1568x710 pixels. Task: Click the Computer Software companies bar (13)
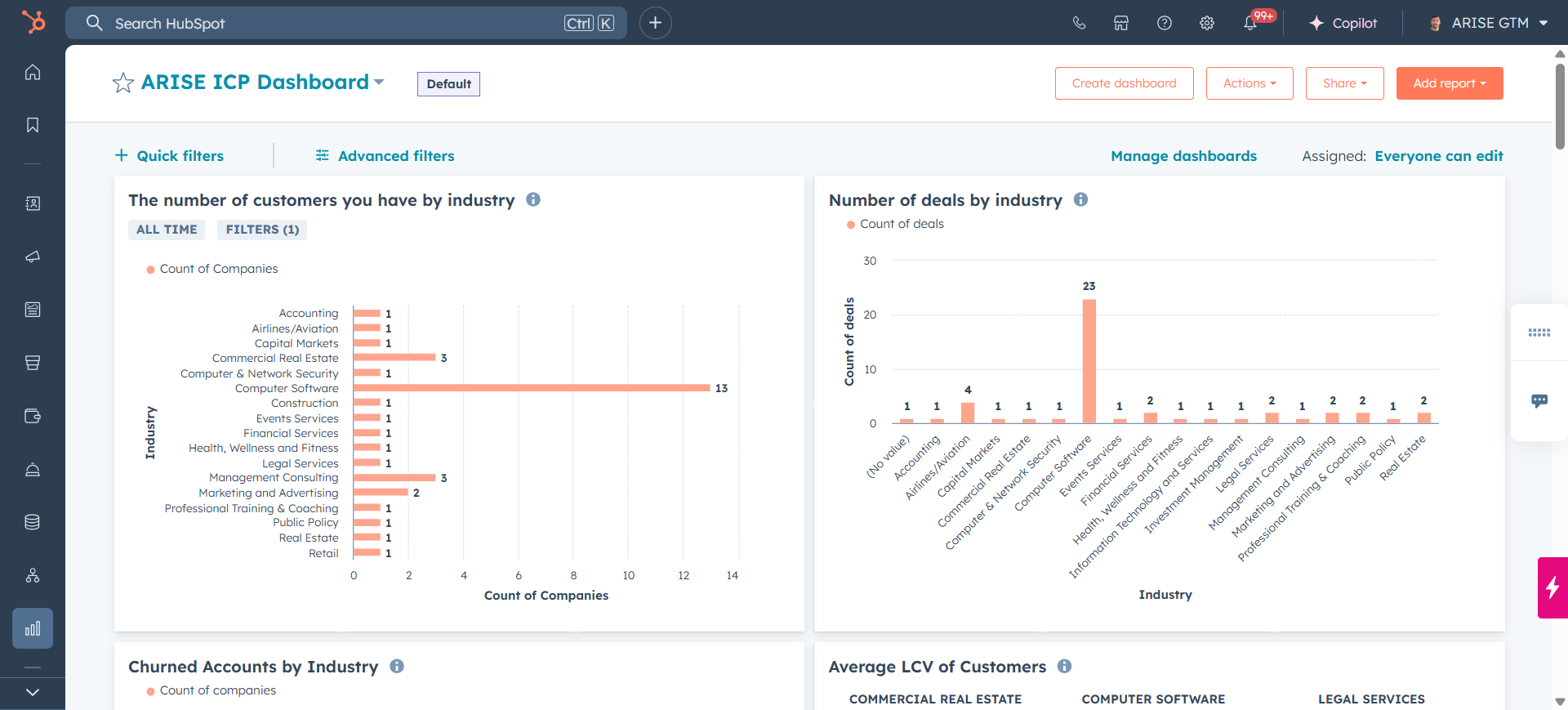point(532,388)
